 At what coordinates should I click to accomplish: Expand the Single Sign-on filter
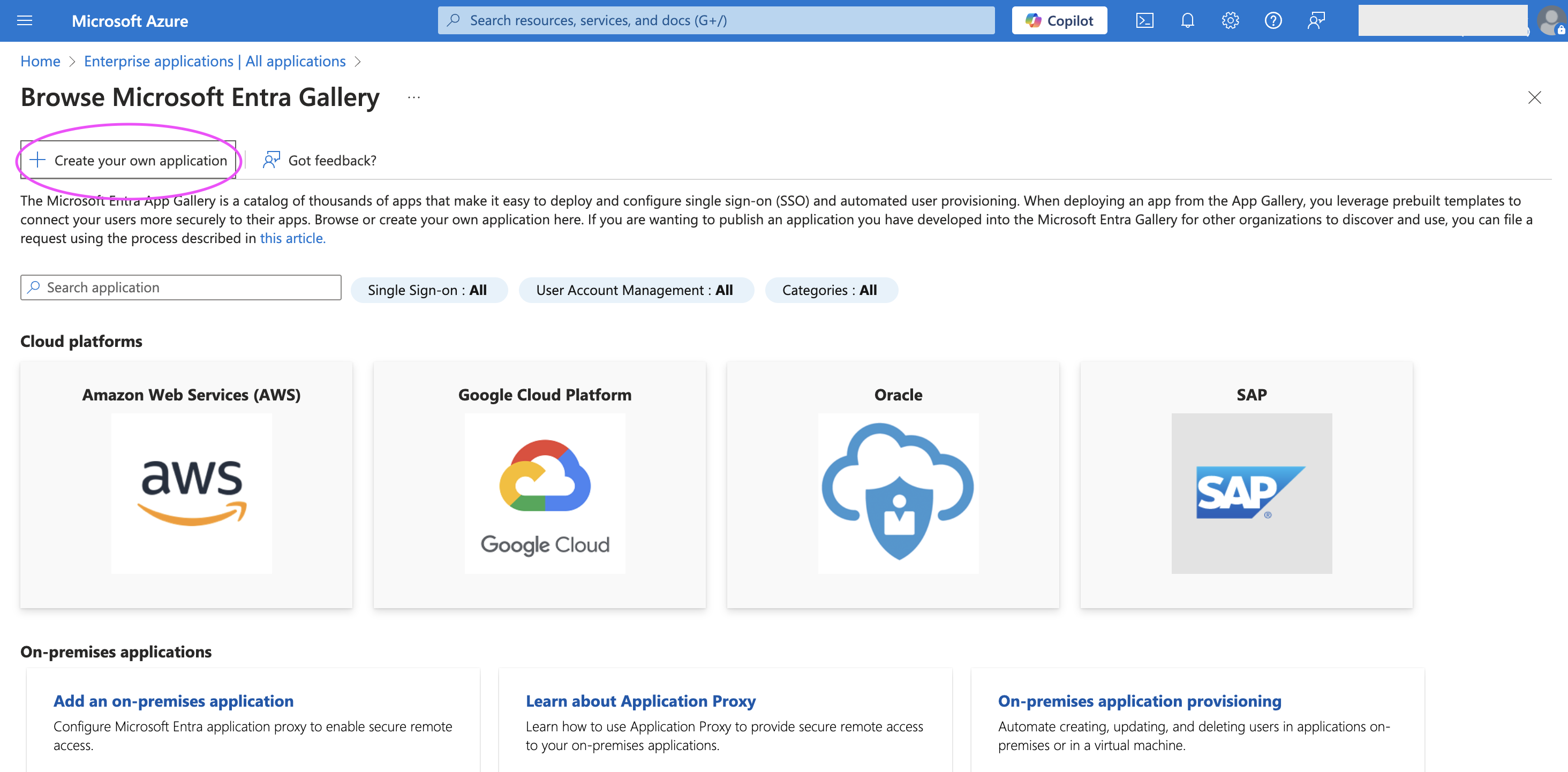click(429, 290)
